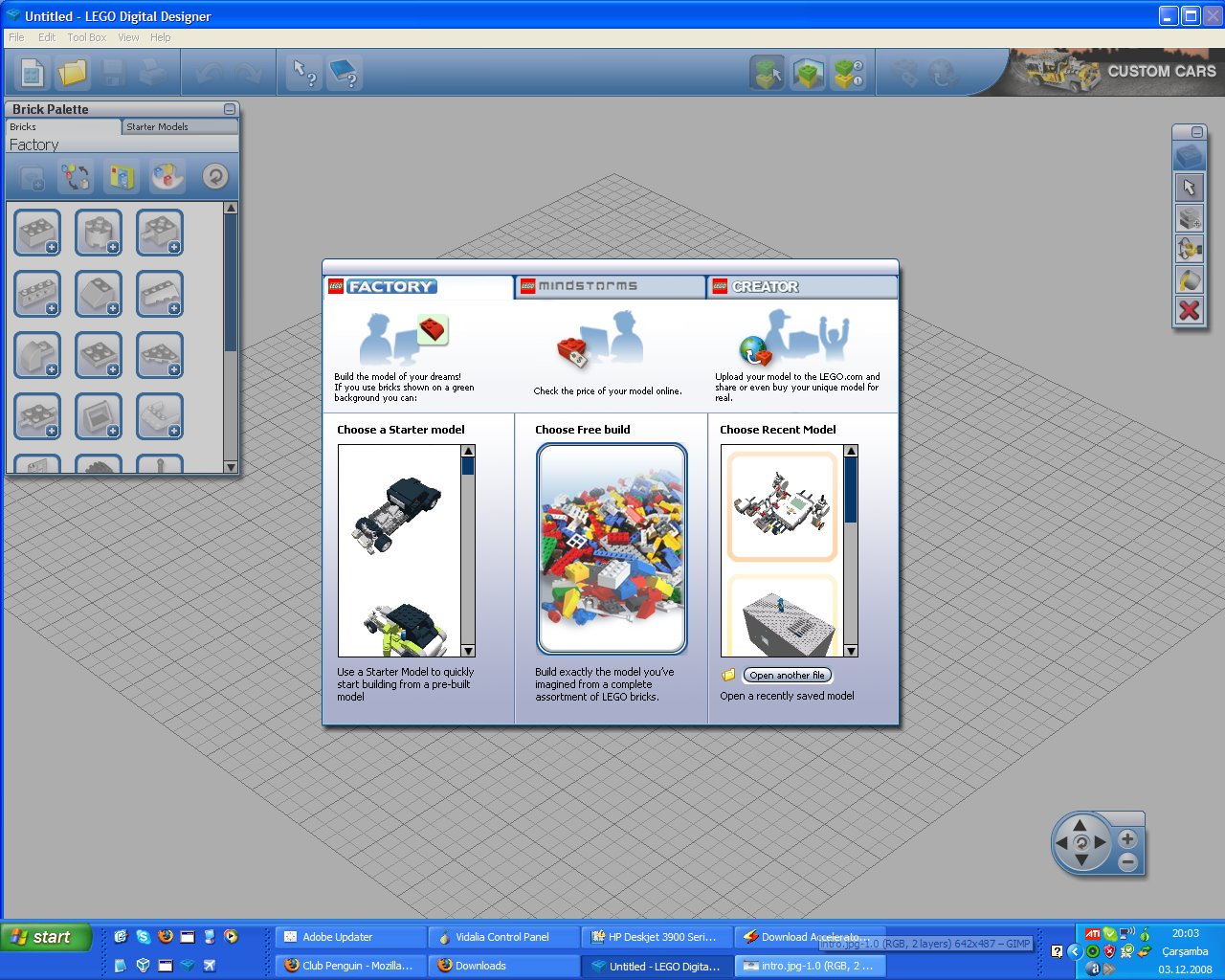Open the help book icon

(x=344, y=73)
